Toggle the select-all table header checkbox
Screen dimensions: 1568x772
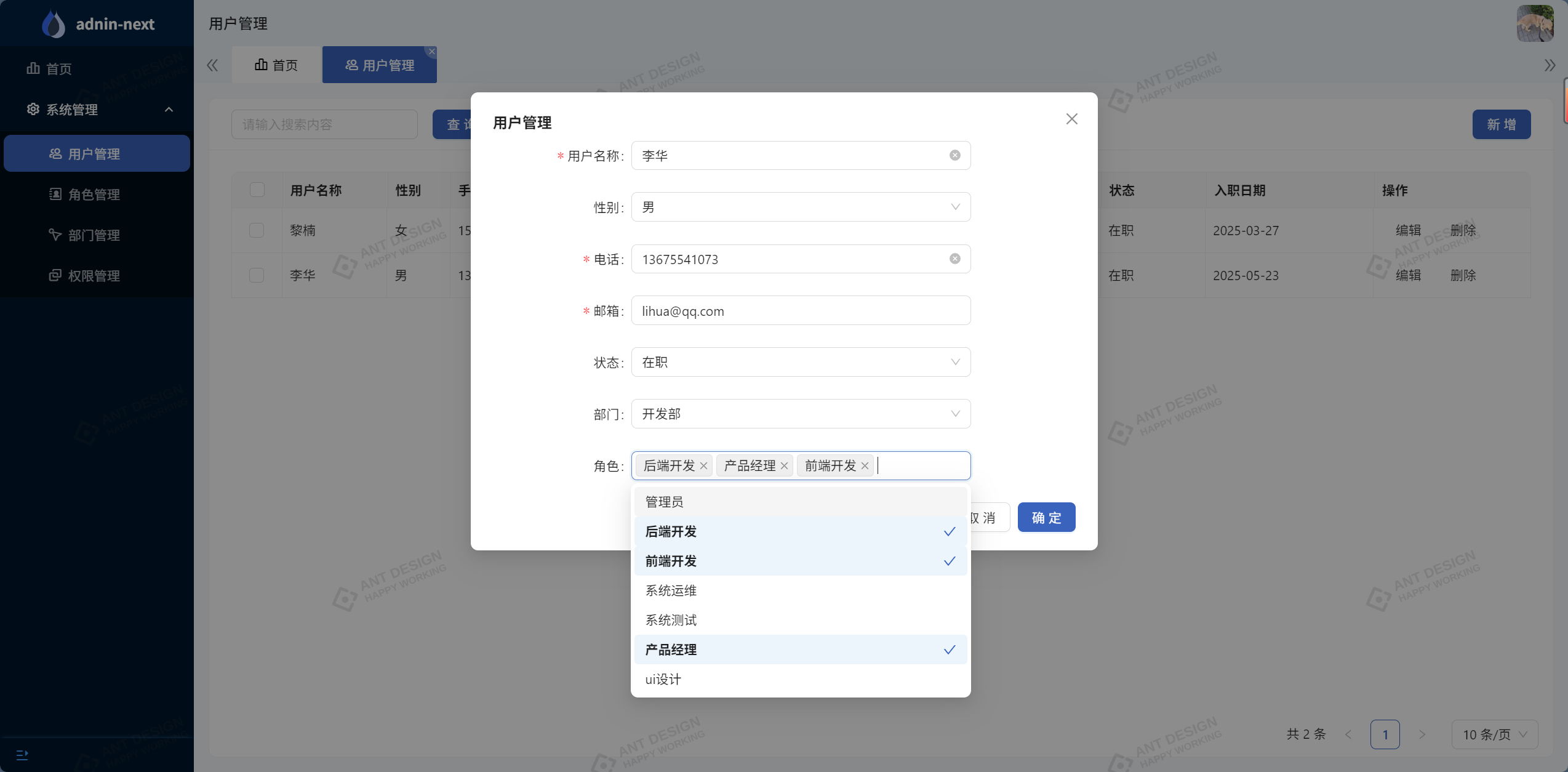click(257, 190)
